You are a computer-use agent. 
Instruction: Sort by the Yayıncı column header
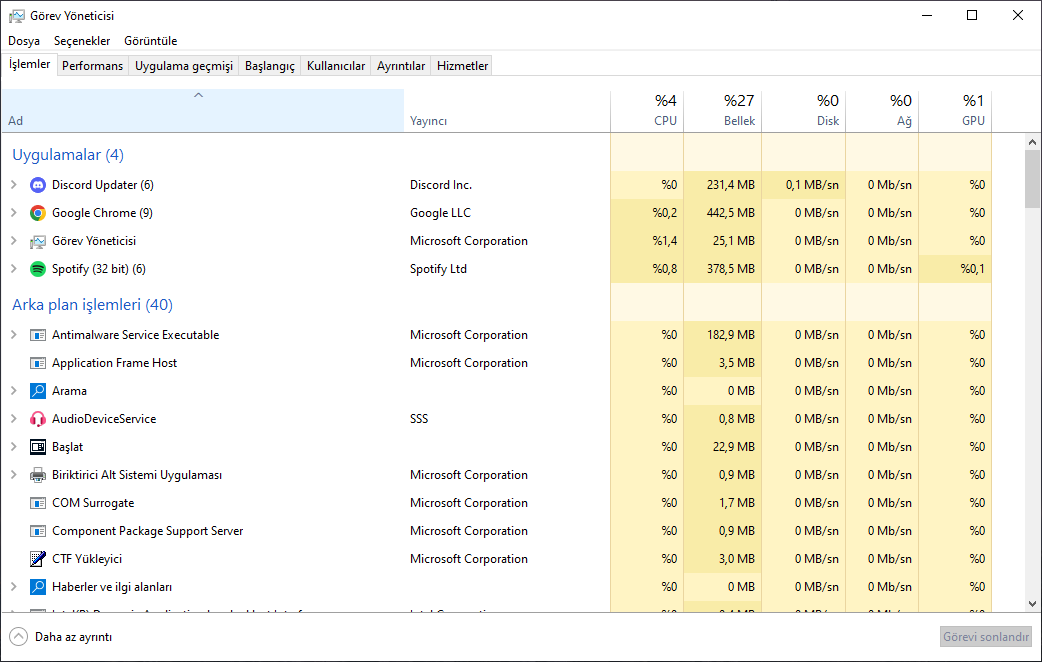click(507, 111)
